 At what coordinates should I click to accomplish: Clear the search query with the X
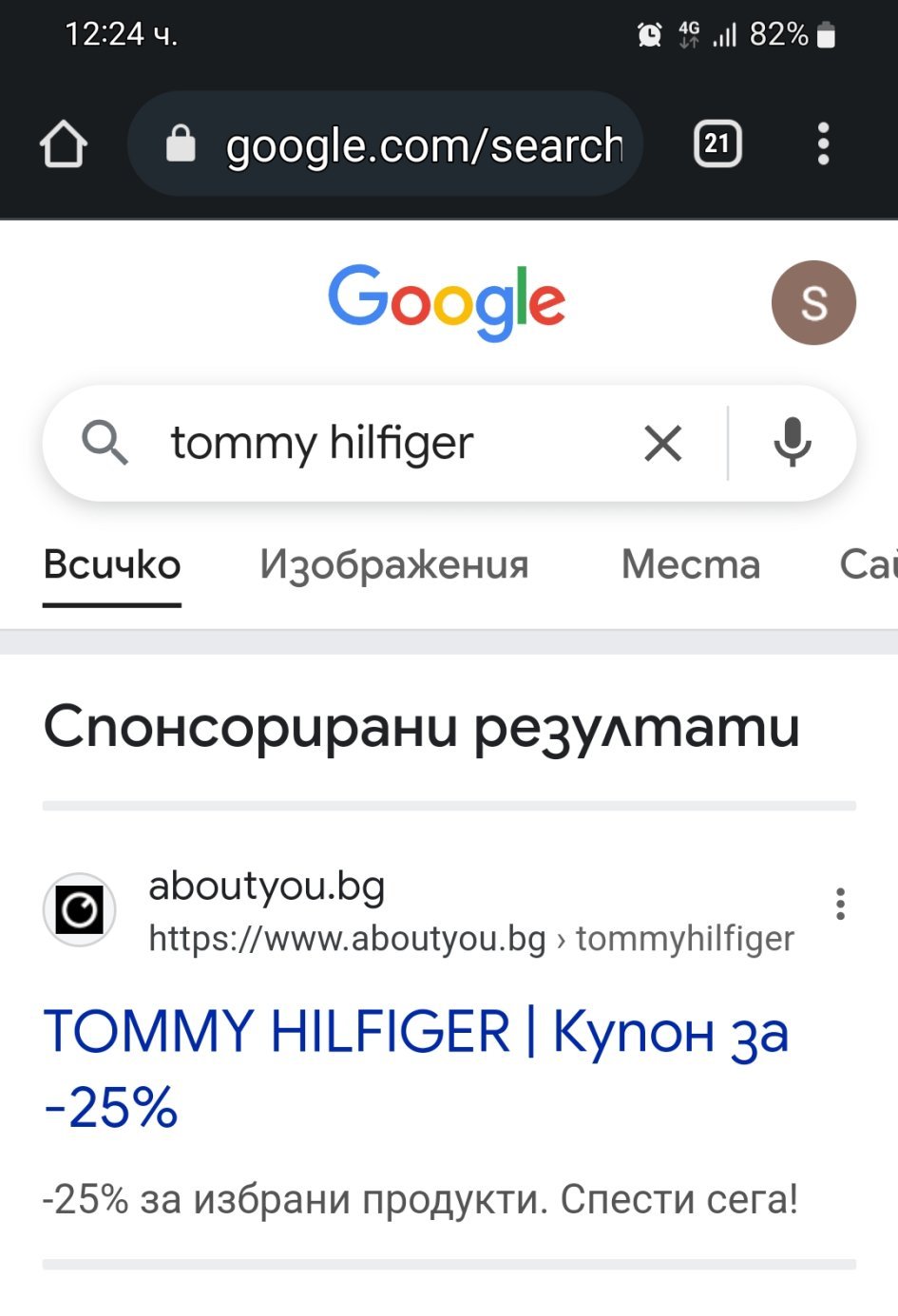662,443
